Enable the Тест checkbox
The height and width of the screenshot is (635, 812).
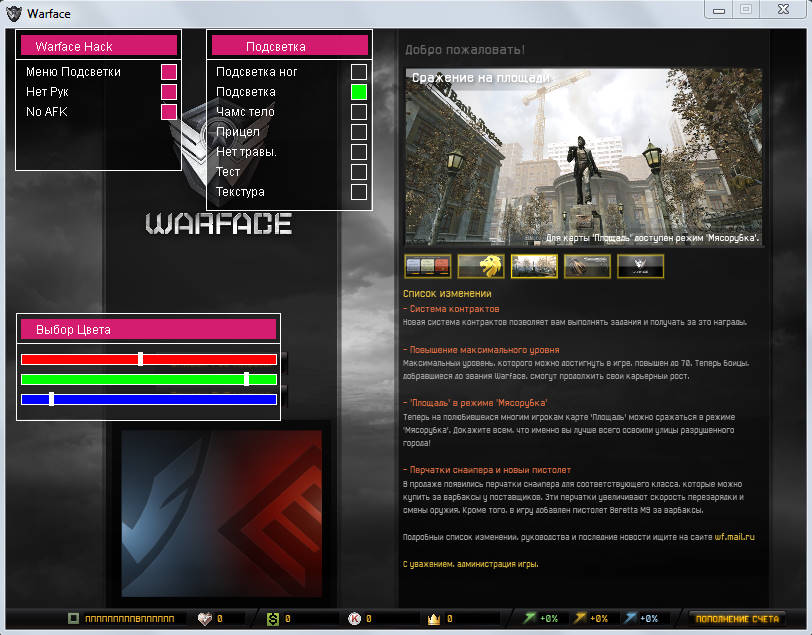(x=359, y=172)
